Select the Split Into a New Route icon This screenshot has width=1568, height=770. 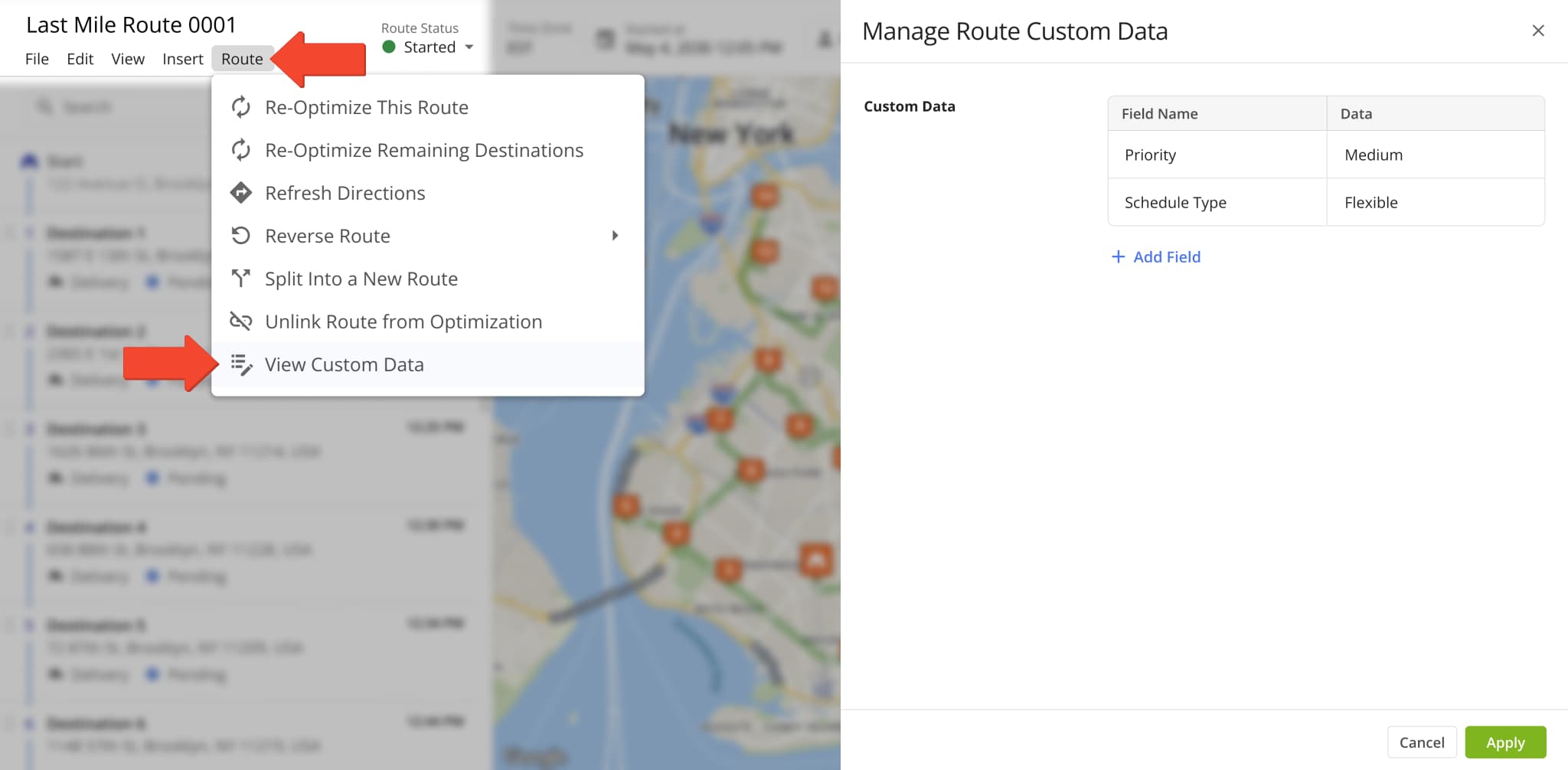point(241,279)
